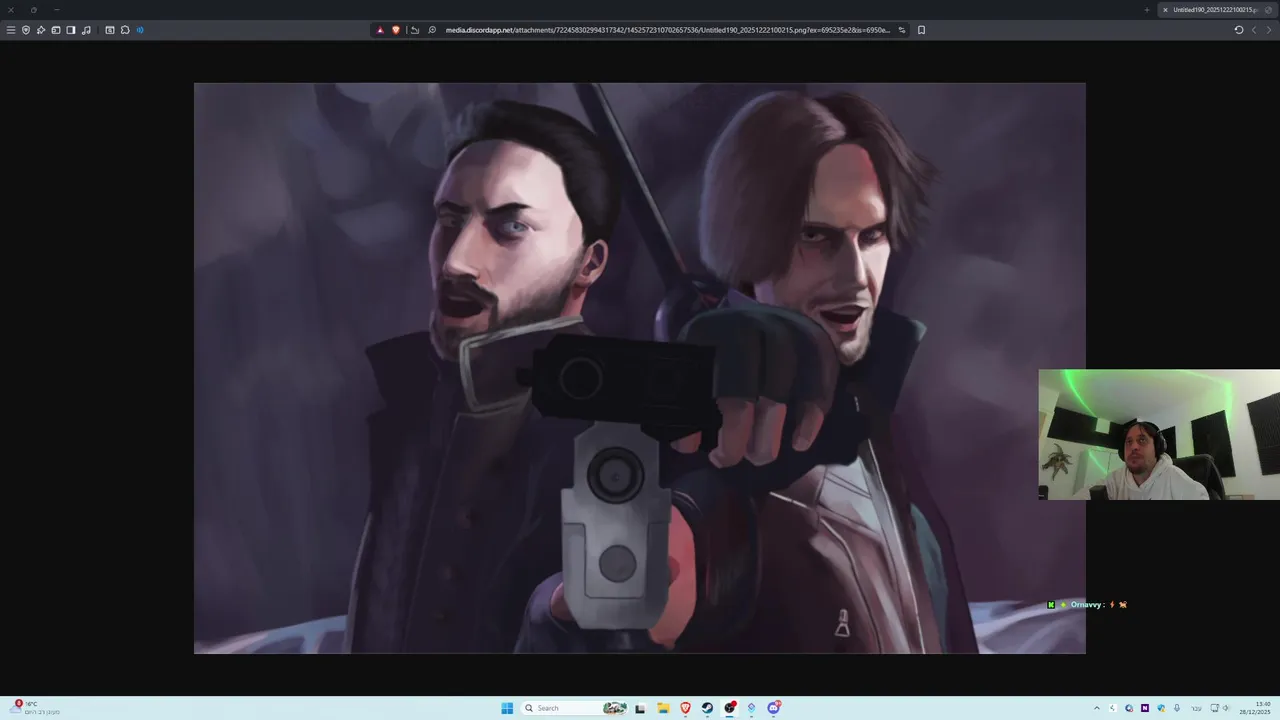Image resolution: width=1280 pixels, height=720 pixels.
Task: Click the media.discordapp.net URL address field
Action: (x=667, y=30)
